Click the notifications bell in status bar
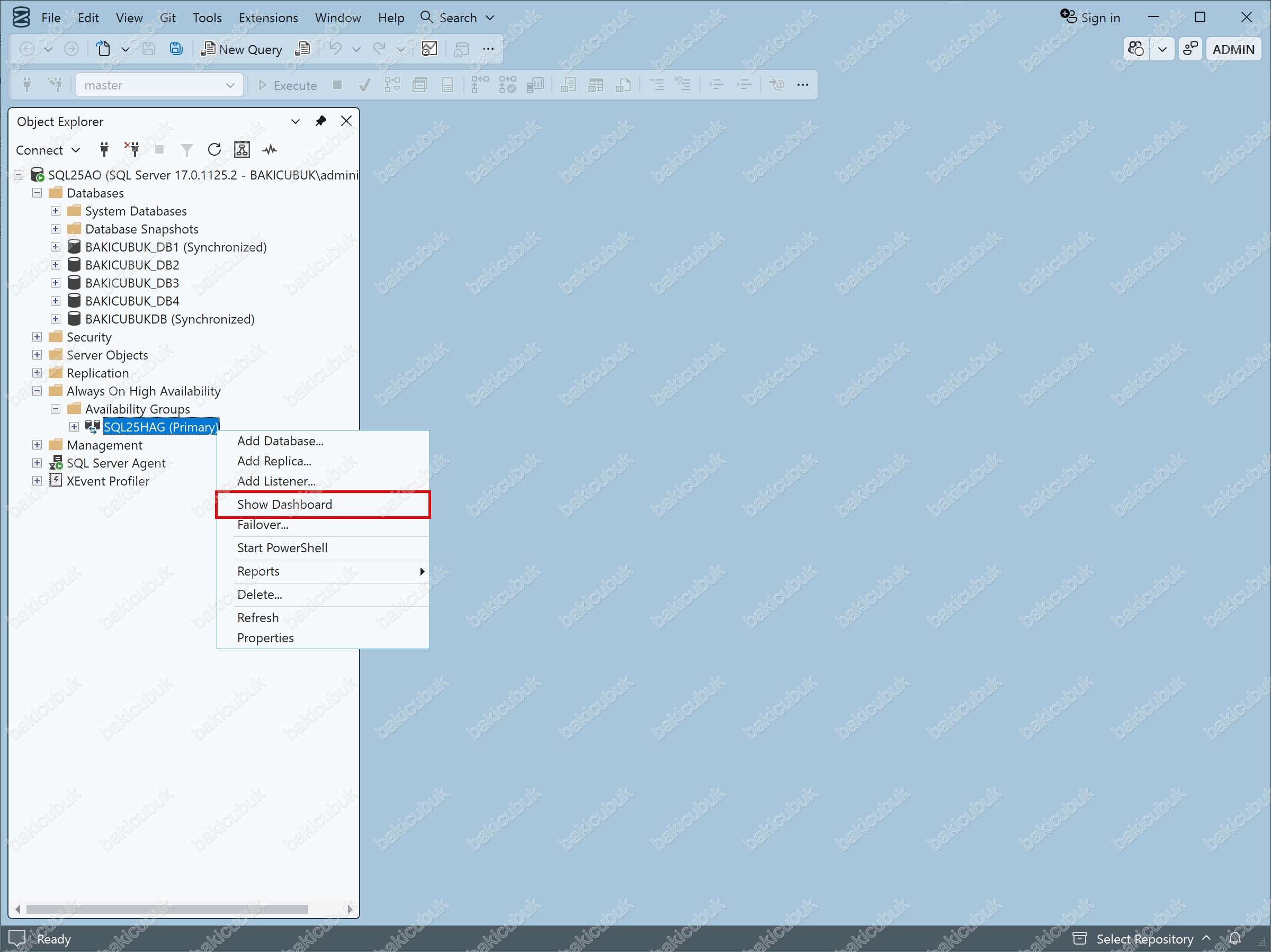Viewport: 1271px width, 952px height. click(1234, 939)
